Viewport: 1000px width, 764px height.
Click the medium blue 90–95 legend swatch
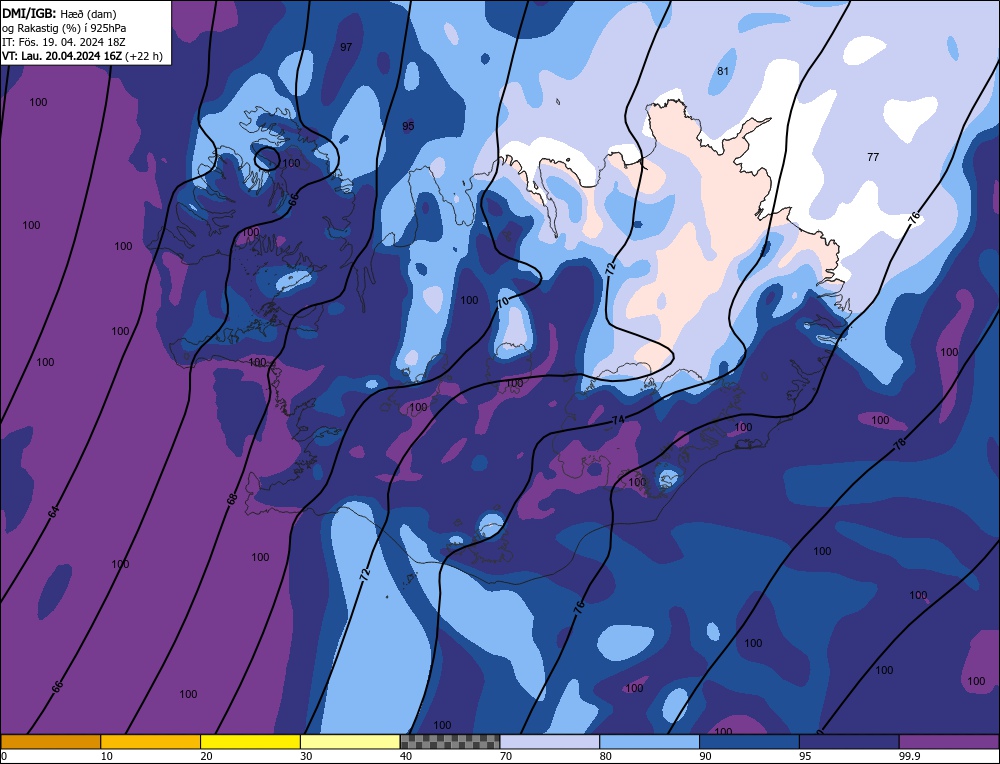[x=749, y=742]
